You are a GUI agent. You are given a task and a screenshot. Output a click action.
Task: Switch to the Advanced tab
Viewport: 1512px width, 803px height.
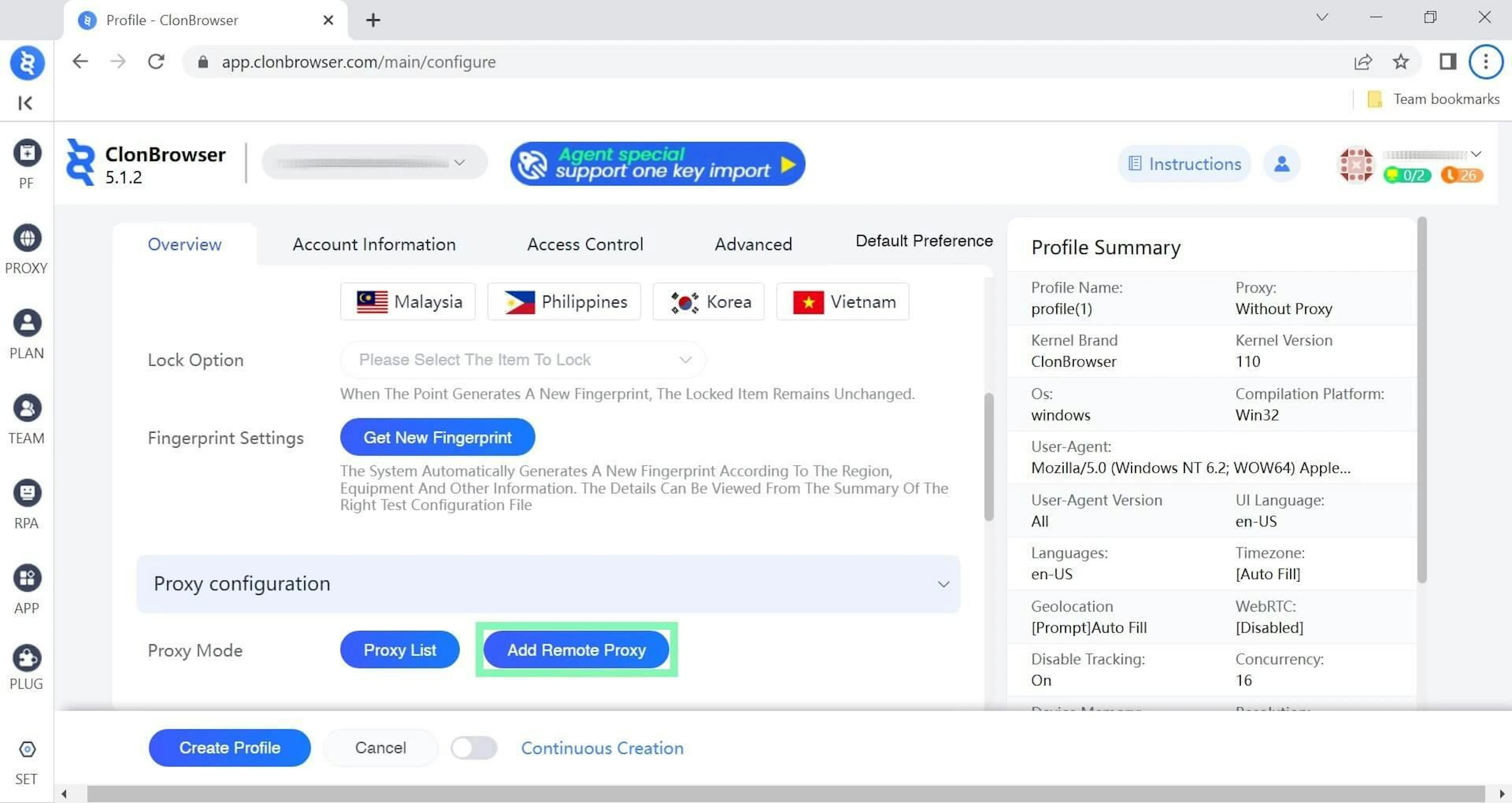point(753,244)
